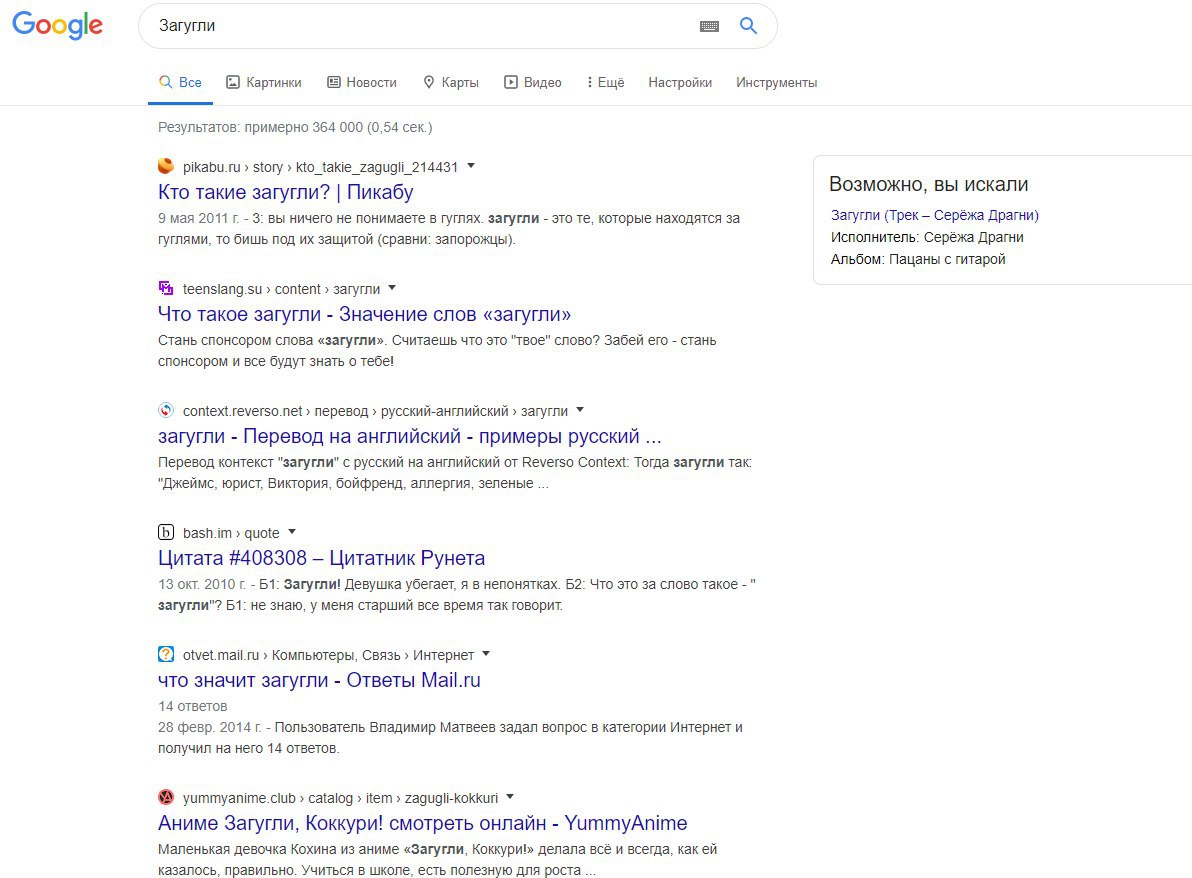Open result Аниме Загугли, Коккури! смотреть онлайн
This screenshot has height=878, width=1192.
pyautogui.click(x=423, y=823)
